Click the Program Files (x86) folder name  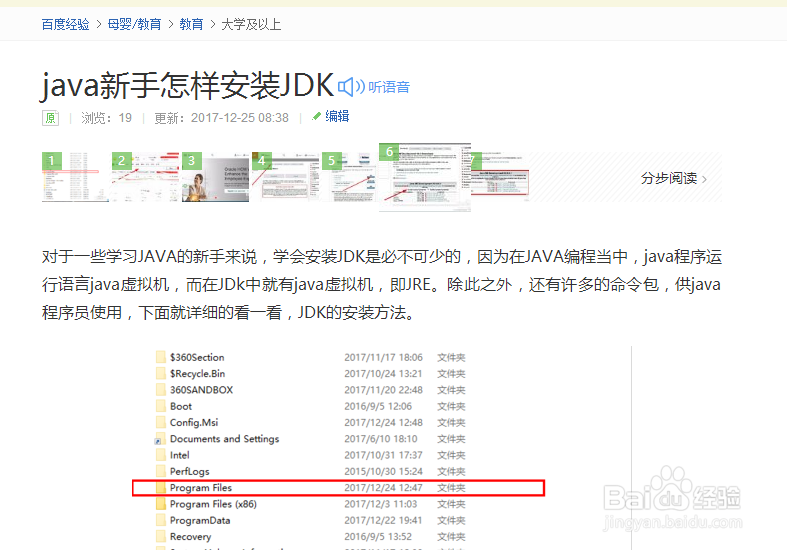213,504
